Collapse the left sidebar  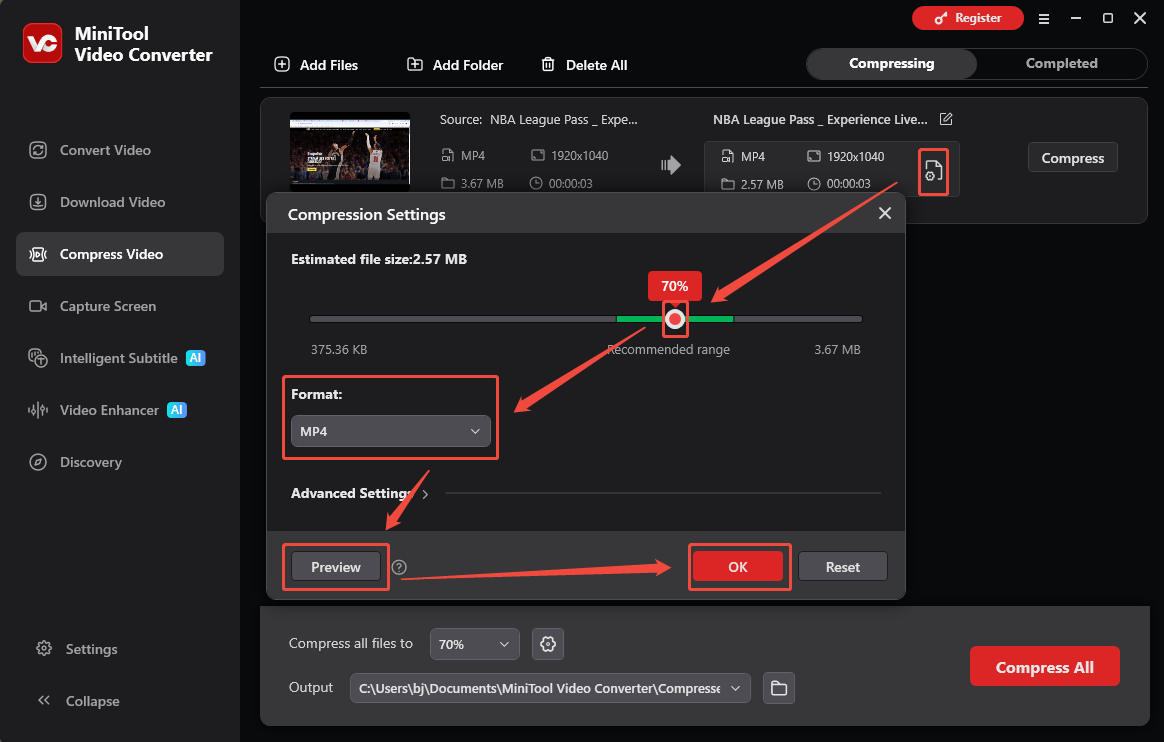[78, 700]
